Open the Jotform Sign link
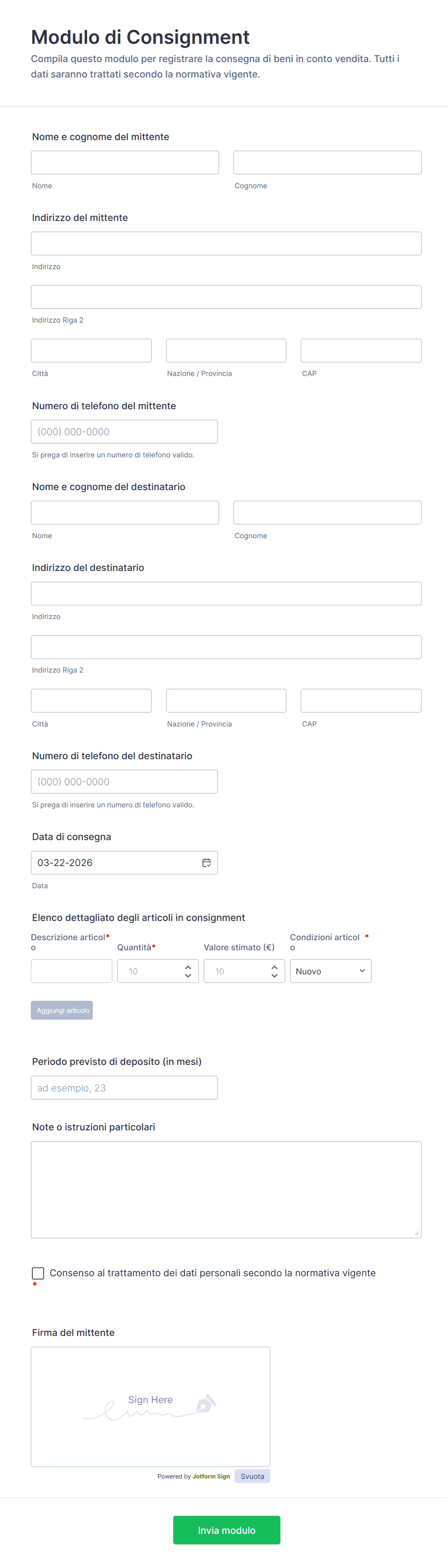448x1568 pixels. click(211, 1476)
